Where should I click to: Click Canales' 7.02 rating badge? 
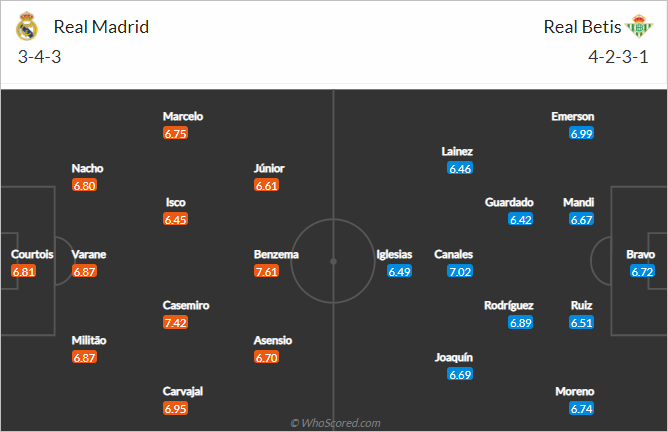click(x=460, y=271)
